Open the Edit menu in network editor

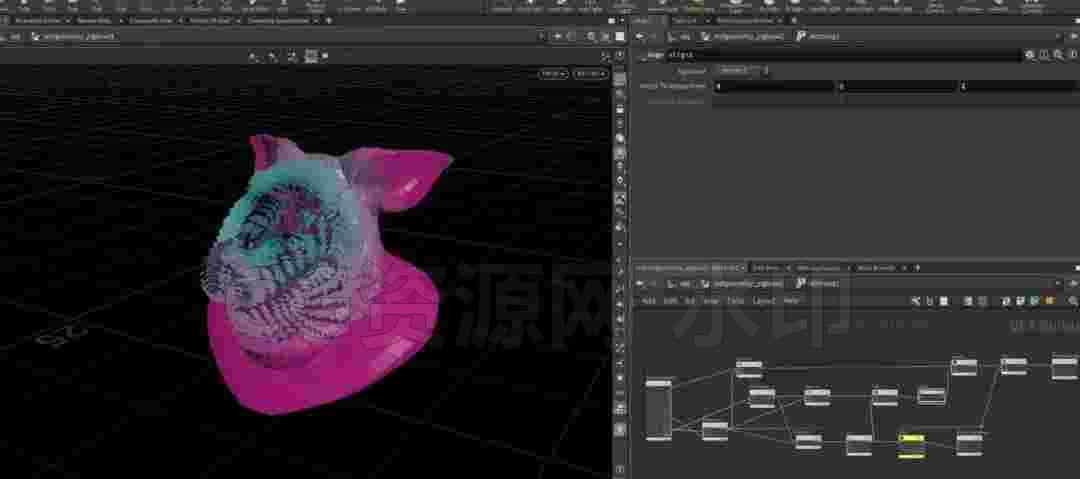point(670,300)
